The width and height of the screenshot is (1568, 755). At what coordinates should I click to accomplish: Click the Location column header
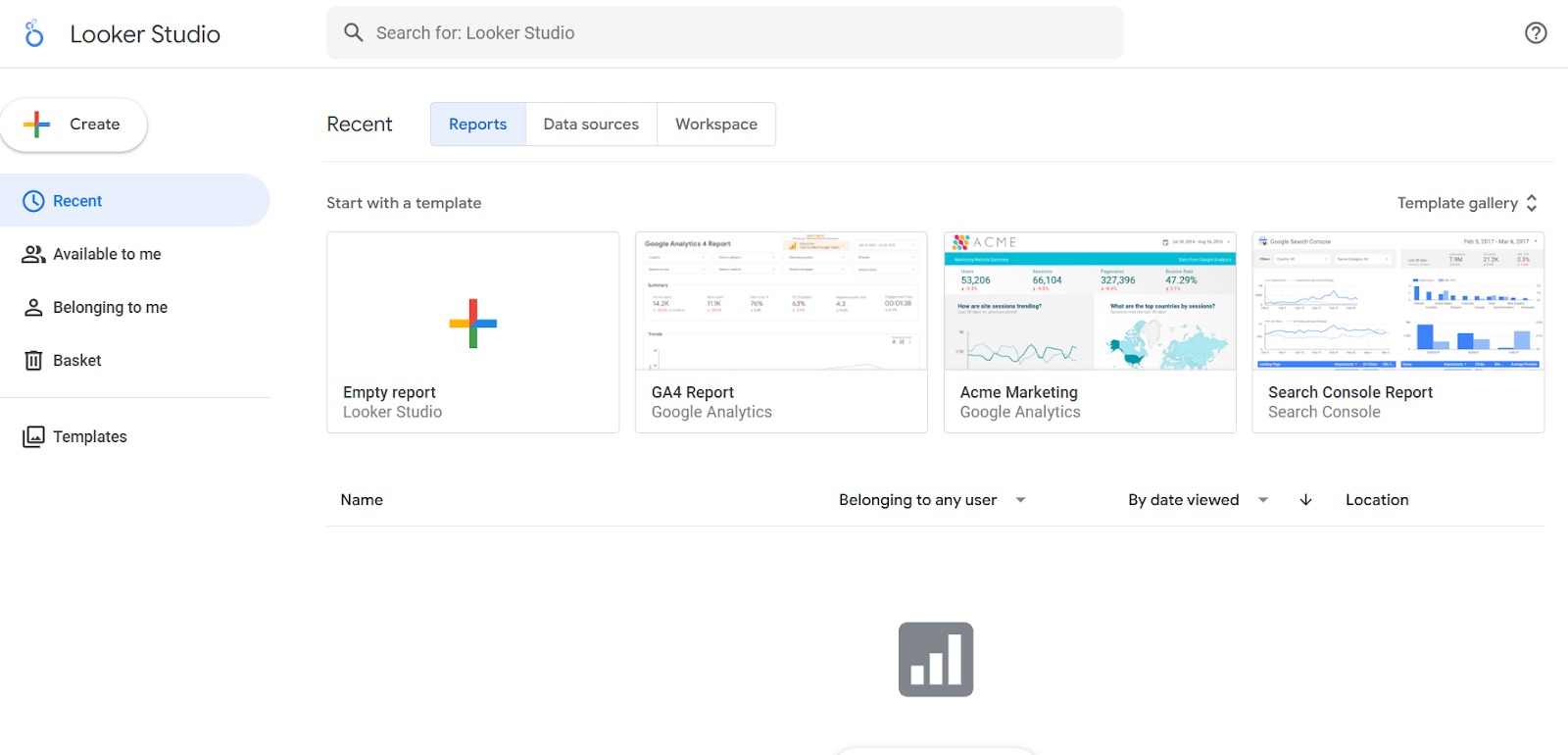[1377, 500]
